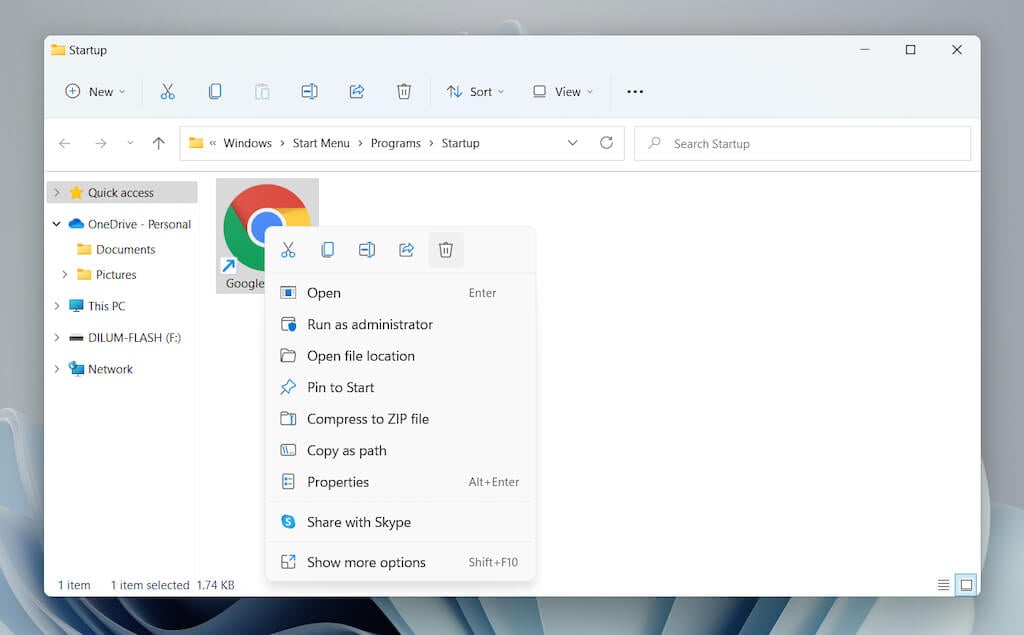Click Cut icon in the context menu
Viewport: 1024px width, 635px height.
click(x=288, y=250)
